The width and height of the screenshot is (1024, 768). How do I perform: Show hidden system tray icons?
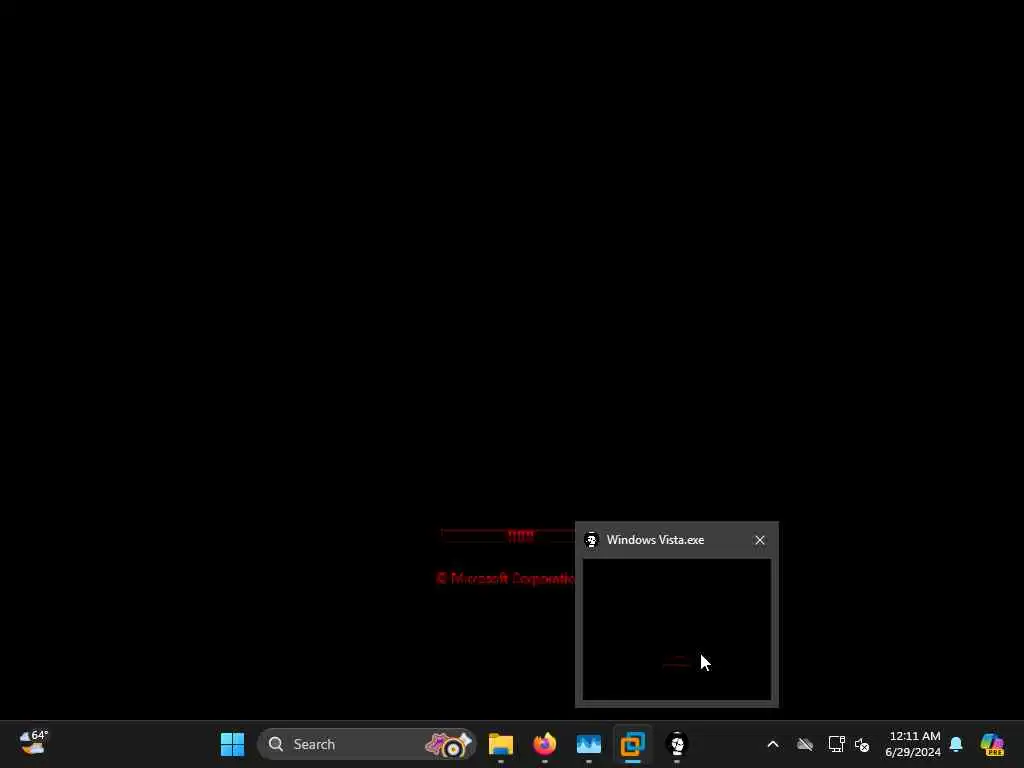pyautogui.click(x=773, y=744)
